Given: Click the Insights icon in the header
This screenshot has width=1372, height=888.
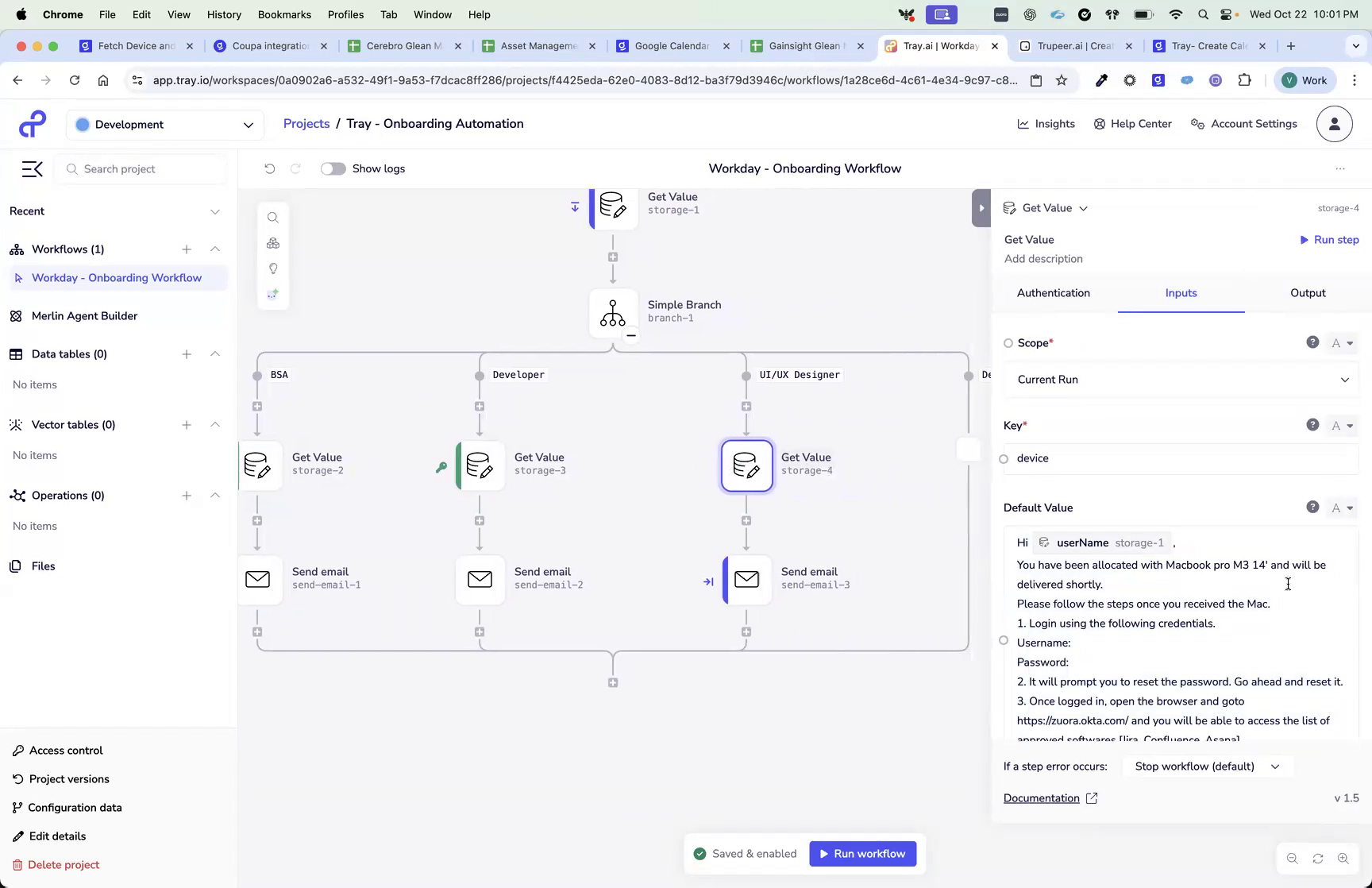Looking at the screenshot, I should [x=1023, y=124].
